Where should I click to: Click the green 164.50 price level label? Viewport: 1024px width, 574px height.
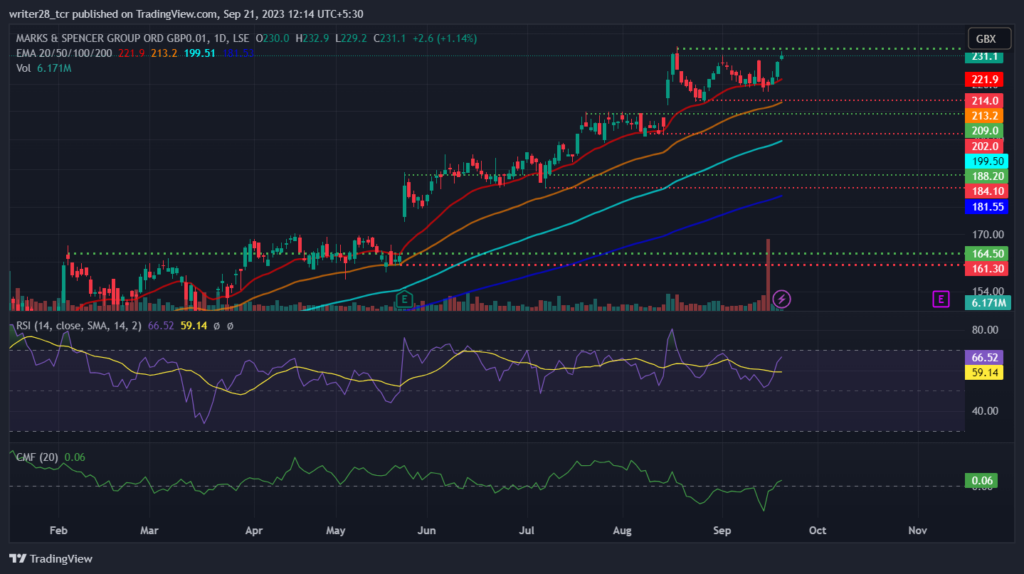coord(987,253)
